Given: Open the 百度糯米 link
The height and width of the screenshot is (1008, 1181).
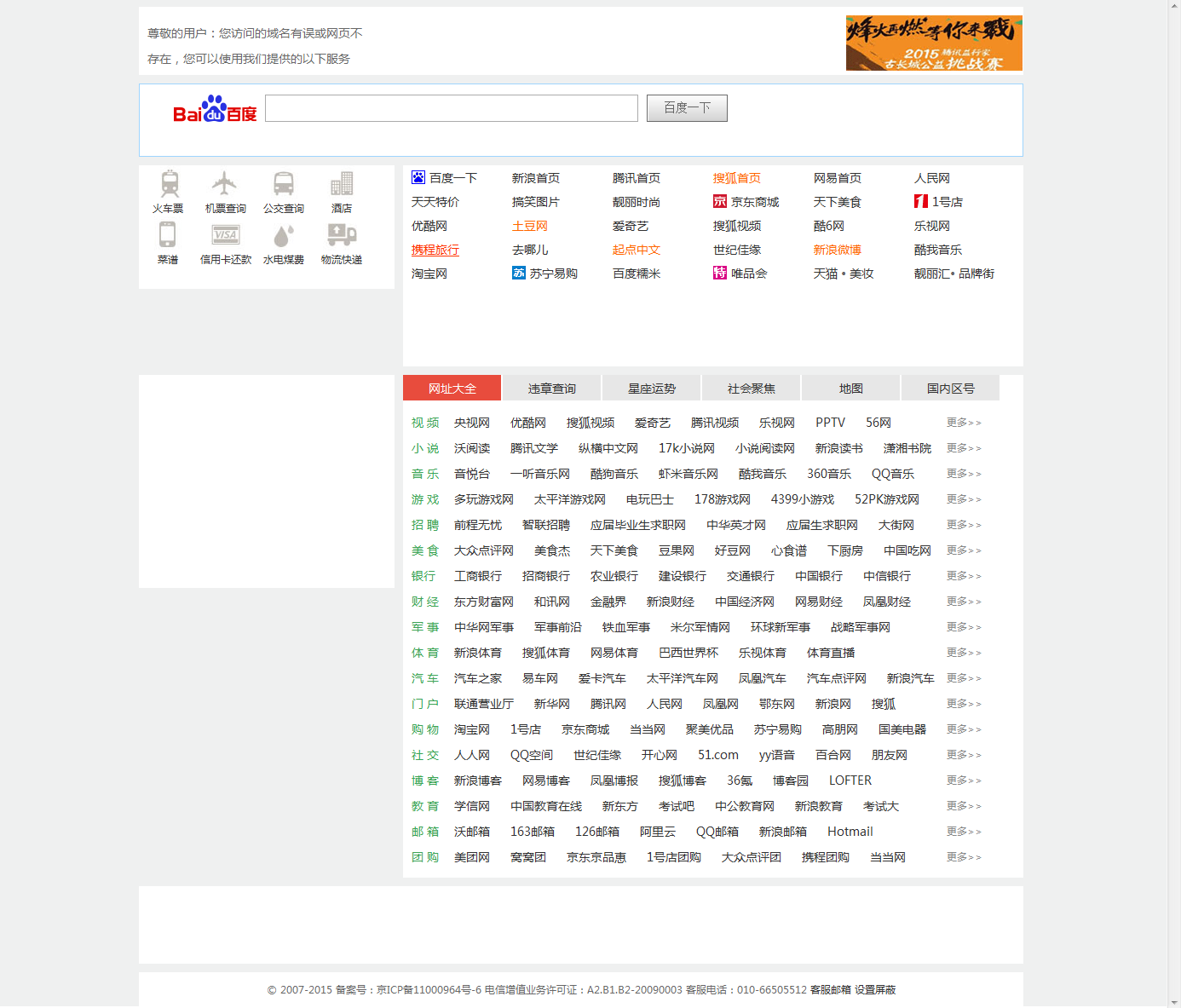Looking at the screenshot, I should tap(637, 274).
